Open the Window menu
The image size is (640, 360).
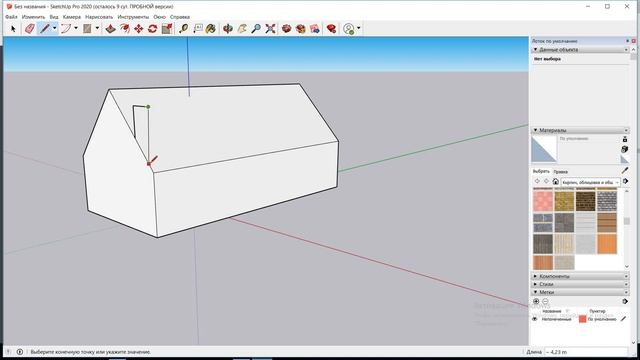point(159,17)
